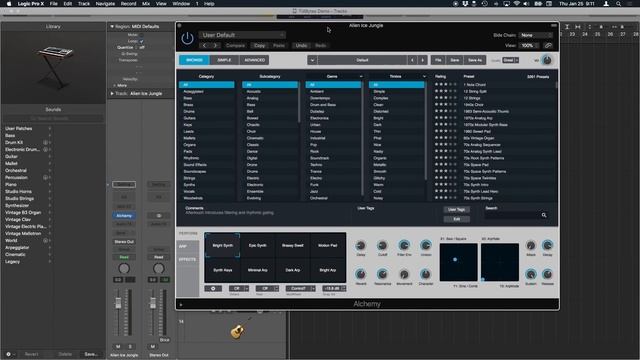
Task: Click the plugin link chain icon
Action: (548, 45)
